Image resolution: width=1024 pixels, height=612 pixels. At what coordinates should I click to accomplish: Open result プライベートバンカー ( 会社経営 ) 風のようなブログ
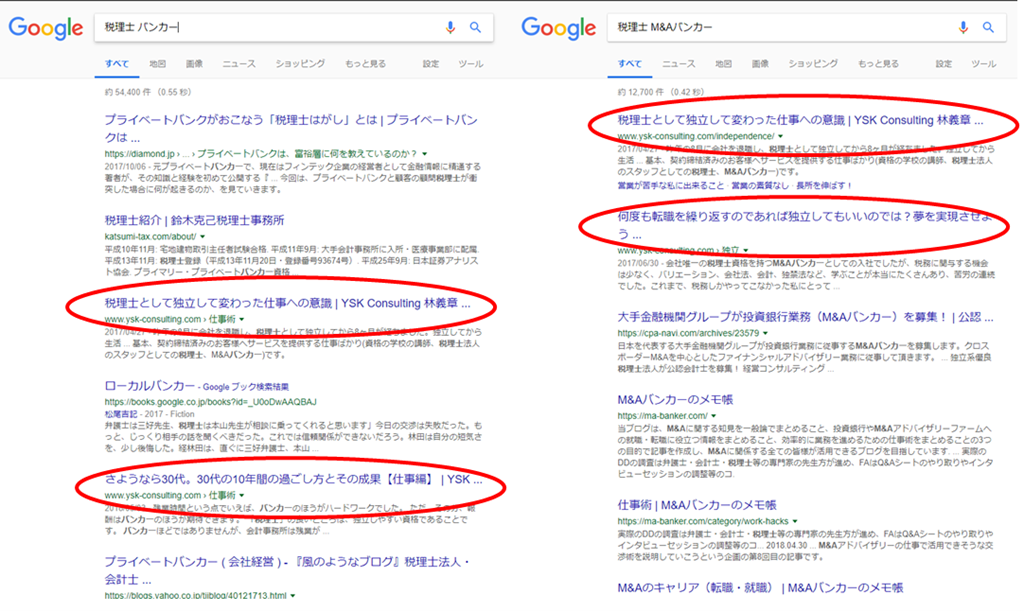287,570
